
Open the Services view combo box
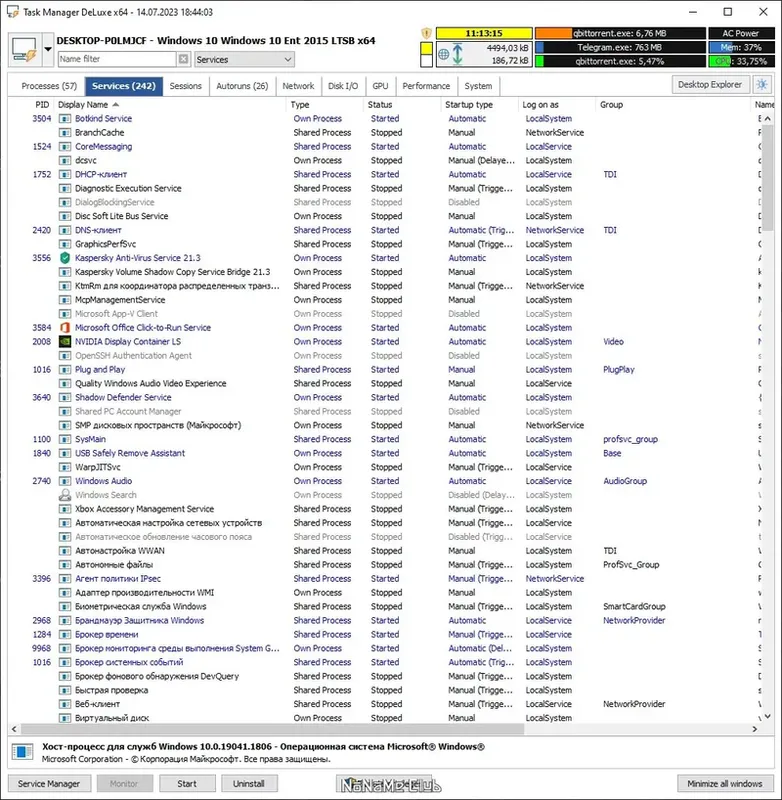point(244,60)
